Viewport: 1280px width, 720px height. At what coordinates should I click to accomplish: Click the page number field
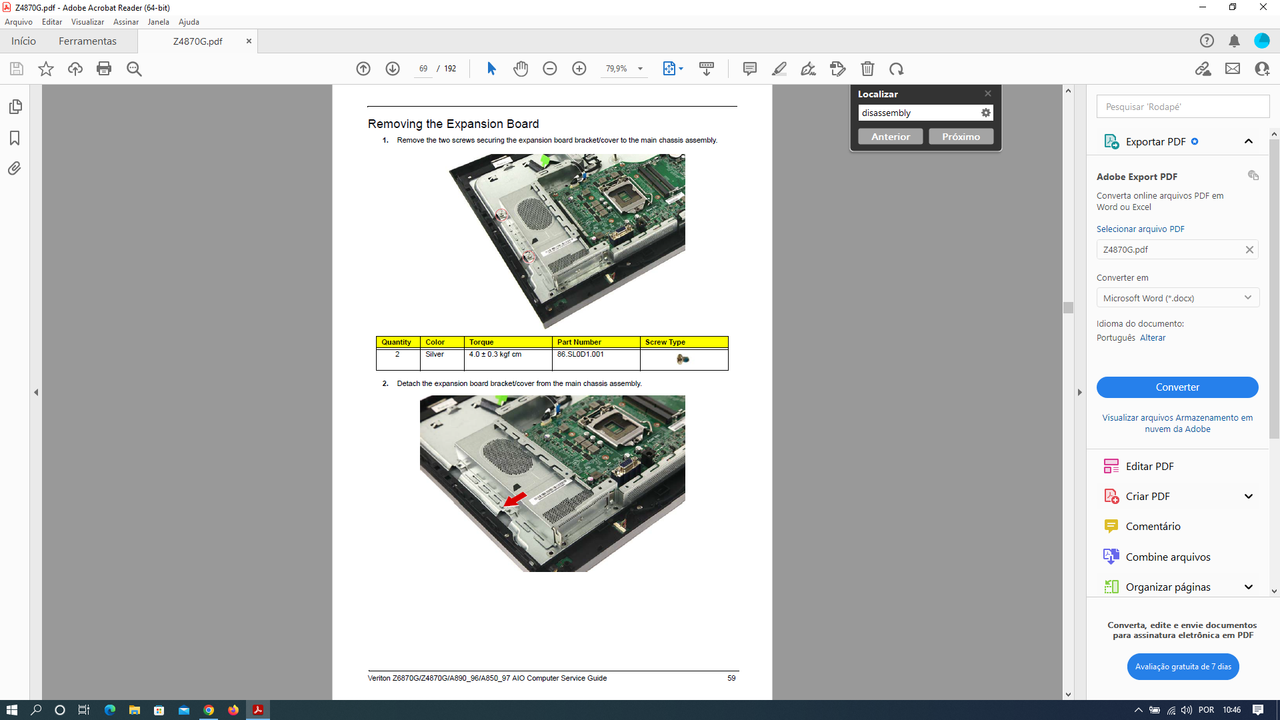(423, 69)
